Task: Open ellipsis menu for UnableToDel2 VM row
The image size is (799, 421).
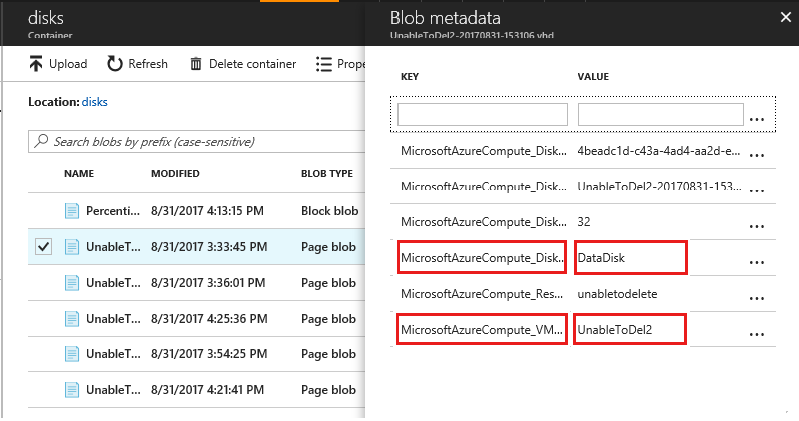Action: [757, 329]
